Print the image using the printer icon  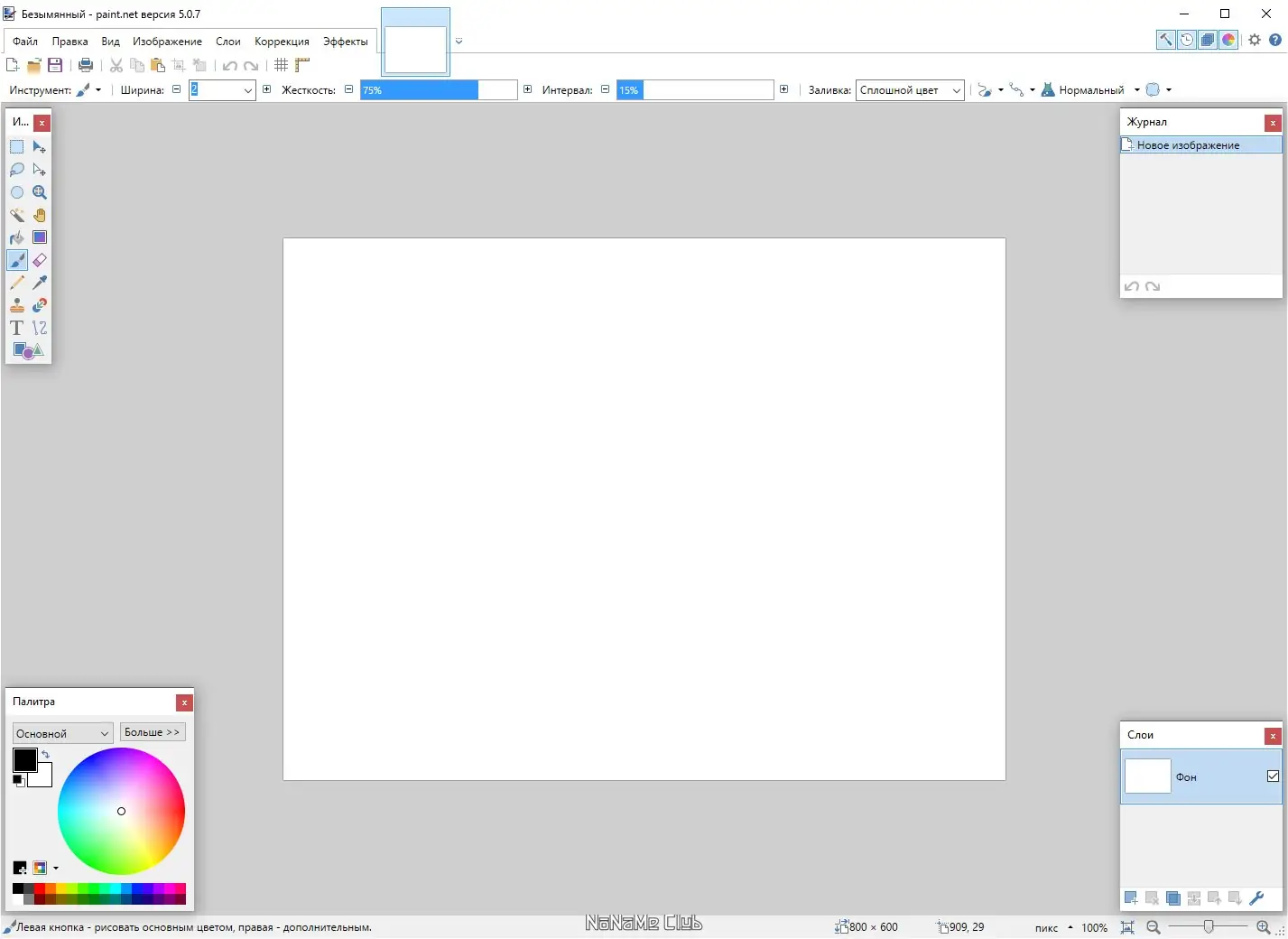(86, 65)
